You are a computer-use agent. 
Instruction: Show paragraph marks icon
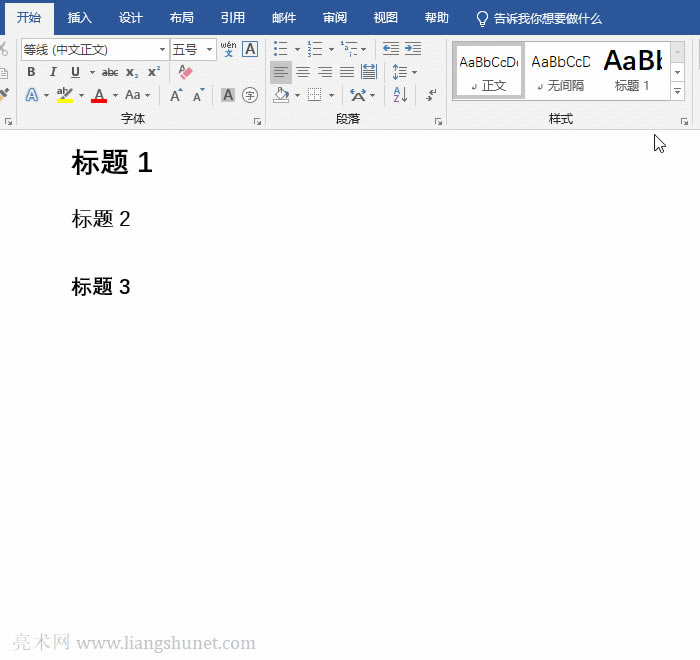431,95
